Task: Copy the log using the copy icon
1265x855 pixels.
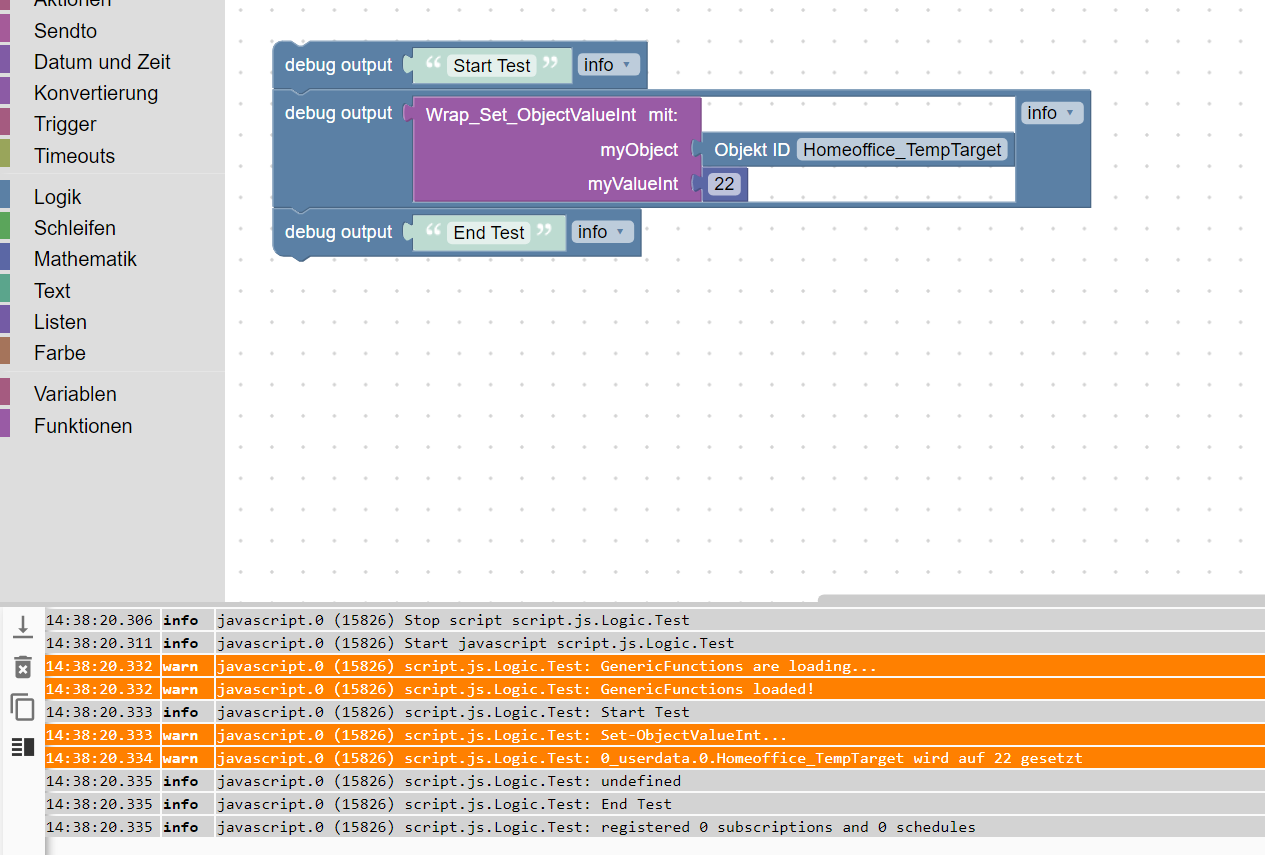Action: (22, 707)
